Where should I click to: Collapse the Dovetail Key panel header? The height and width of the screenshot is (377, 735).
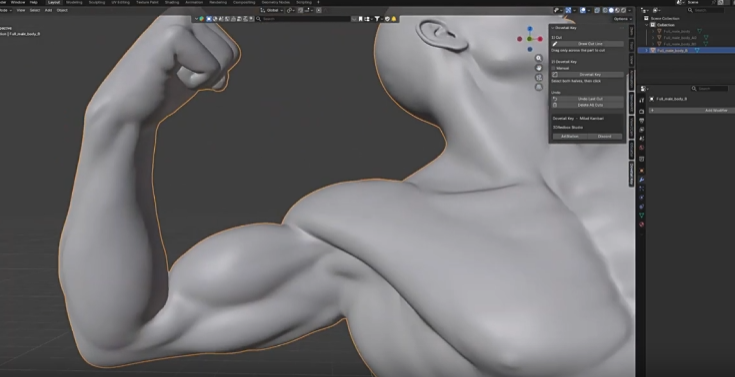pos(565,28)
